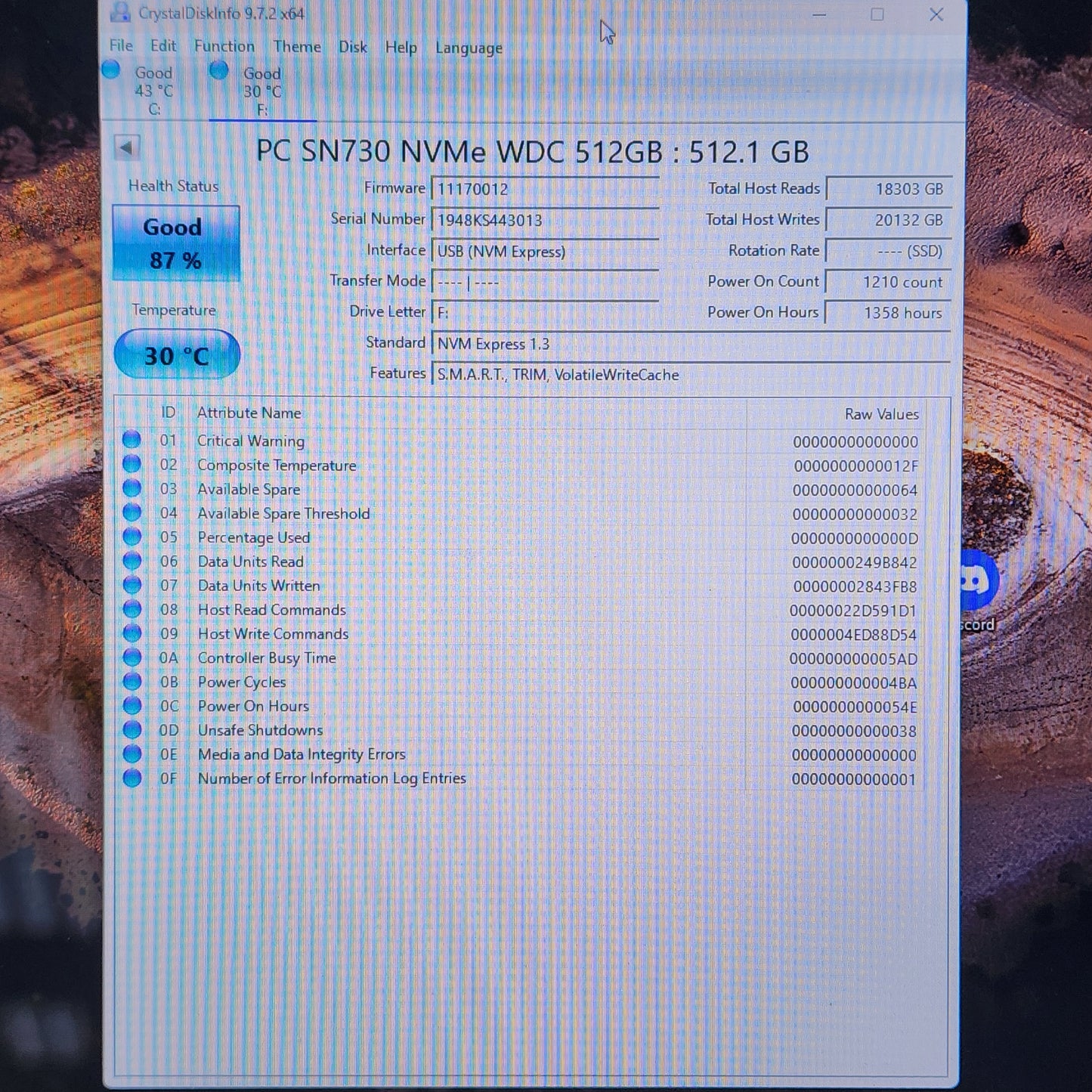Click the Total Host Reads value 18303 GB

888,189
